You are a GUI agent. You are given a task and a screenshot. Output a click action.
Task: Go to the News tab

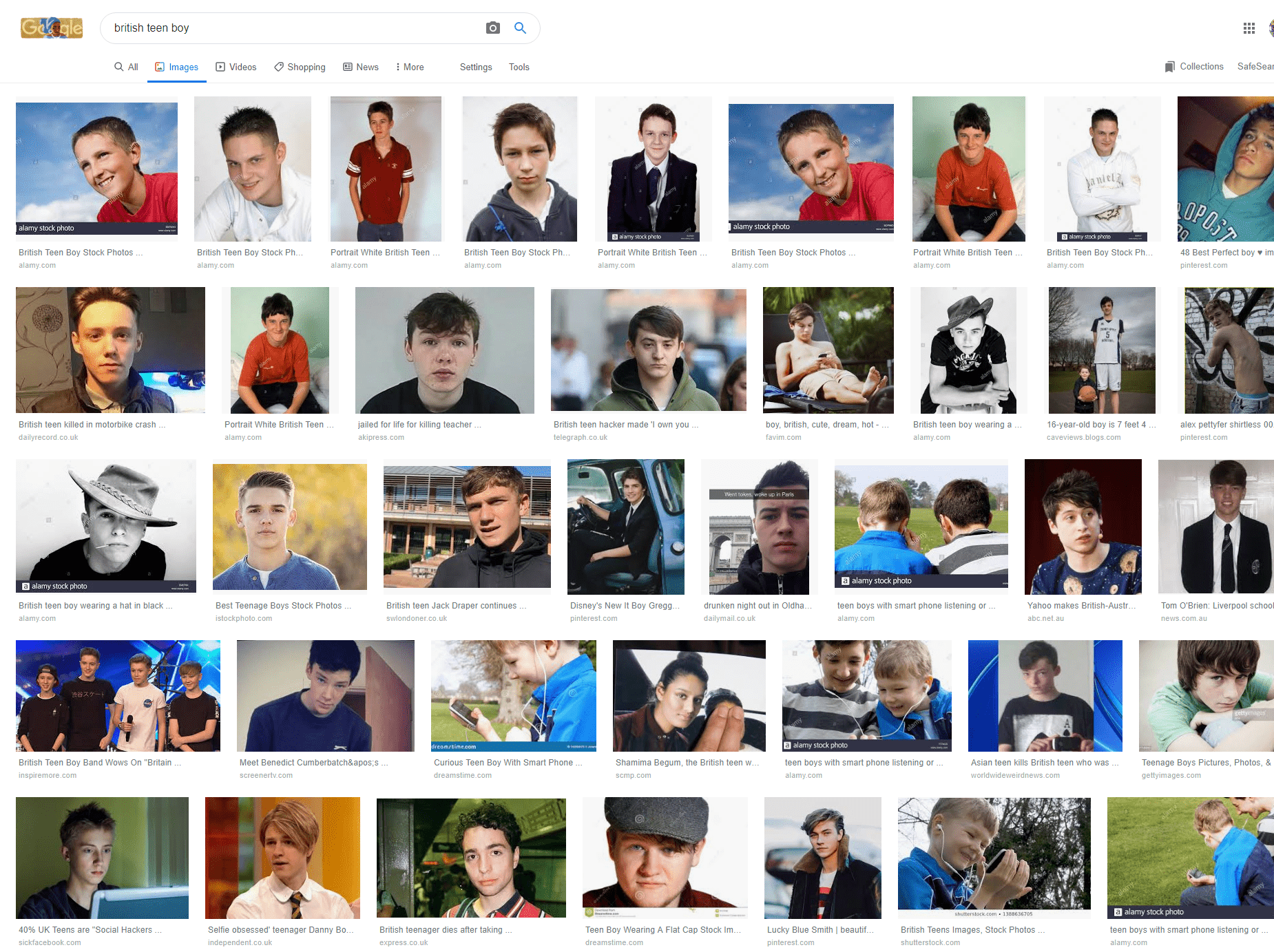pos(361,67)
